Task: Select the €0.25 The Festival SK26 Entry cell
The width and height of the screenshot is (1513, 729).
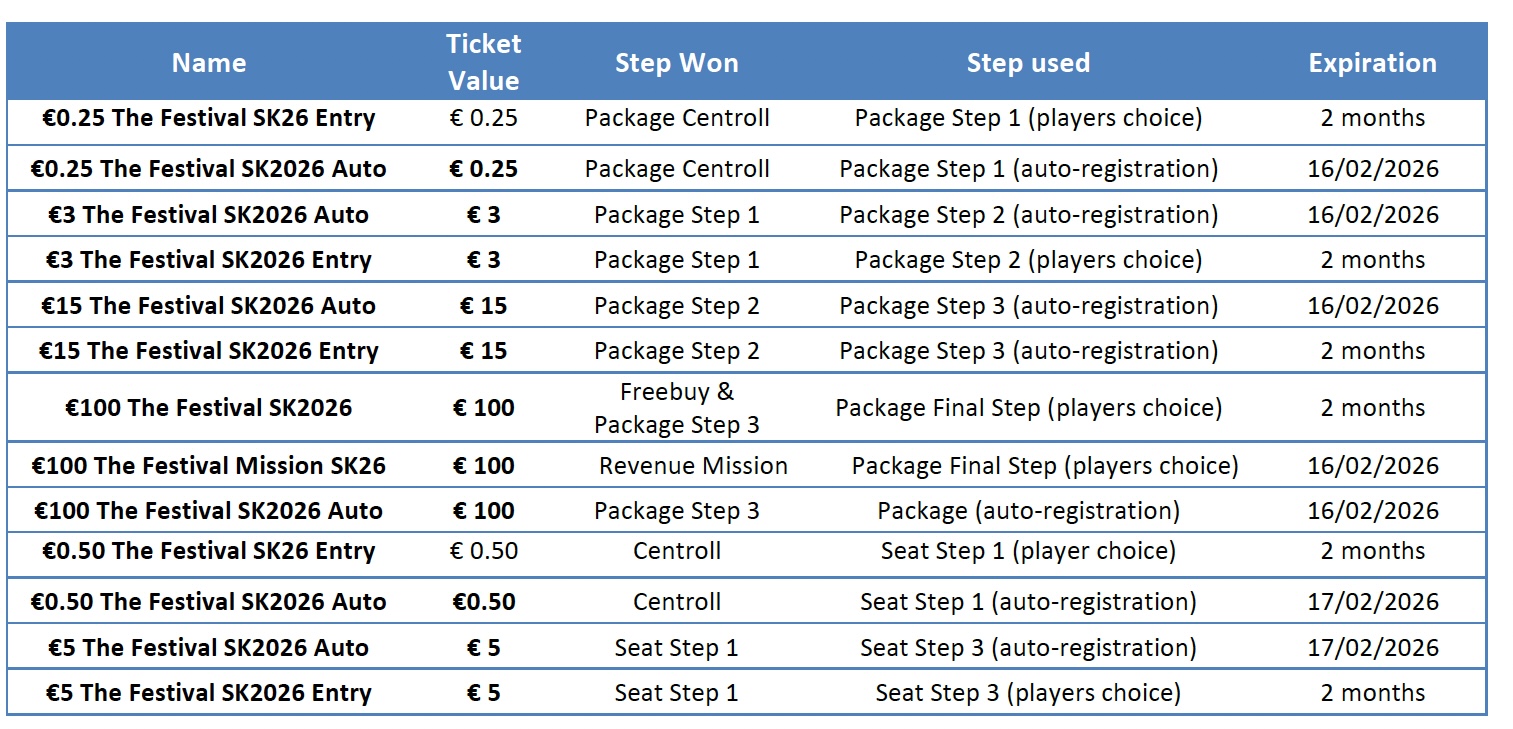Action: pyautogui.click(x=209, y=118)
